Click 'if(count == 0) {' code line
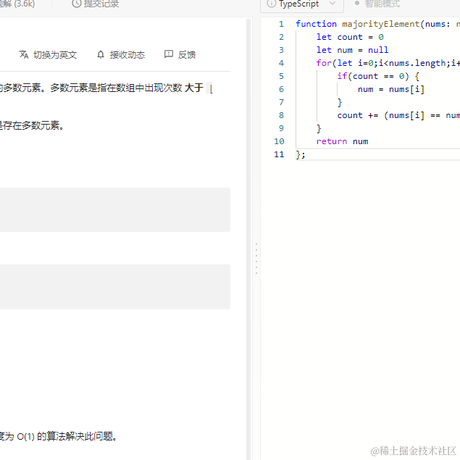The height and width of the screenshot is (460, 460). (x=378, y=76)
